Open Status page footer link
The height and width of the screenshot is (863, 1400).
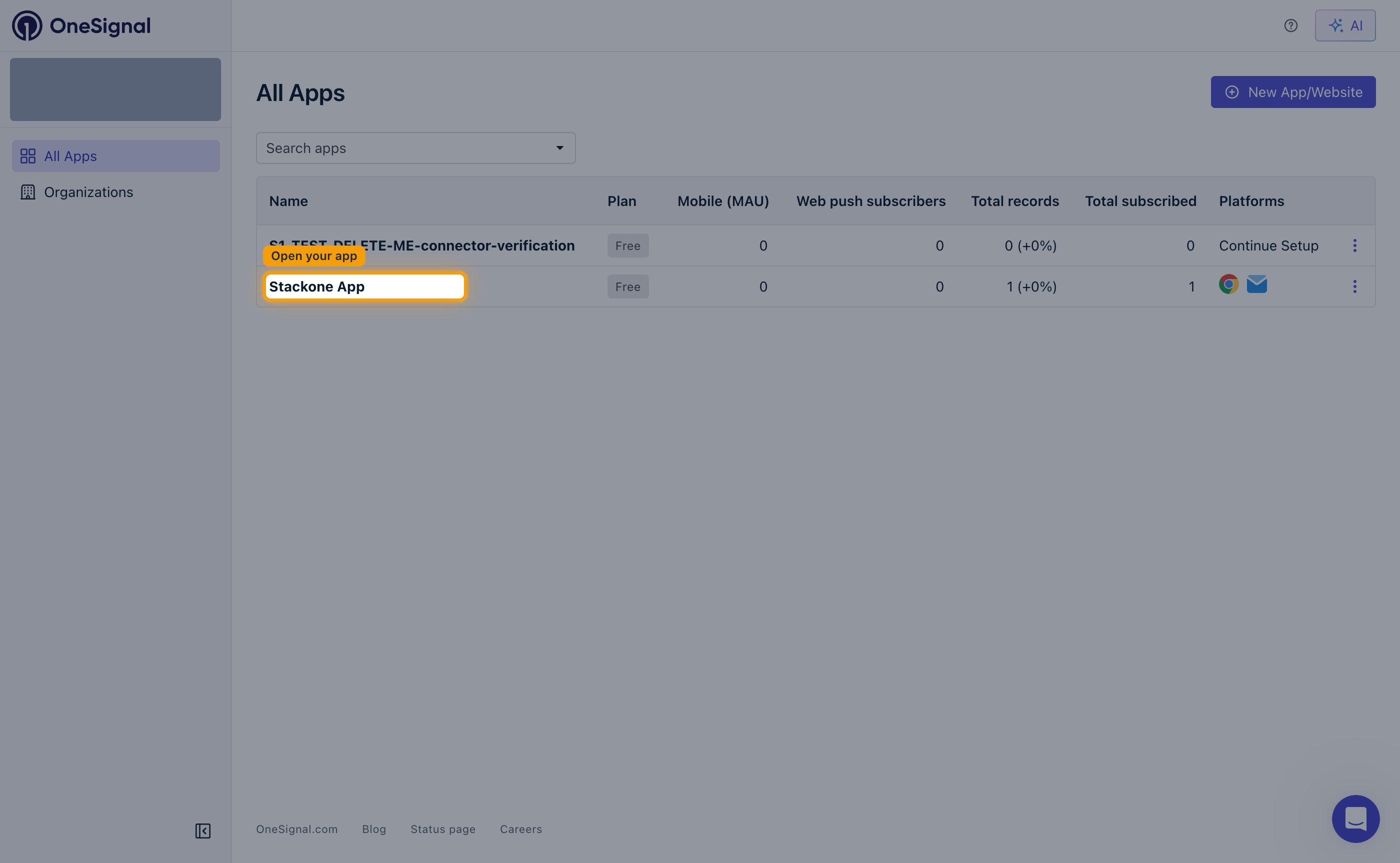[443, 829]
